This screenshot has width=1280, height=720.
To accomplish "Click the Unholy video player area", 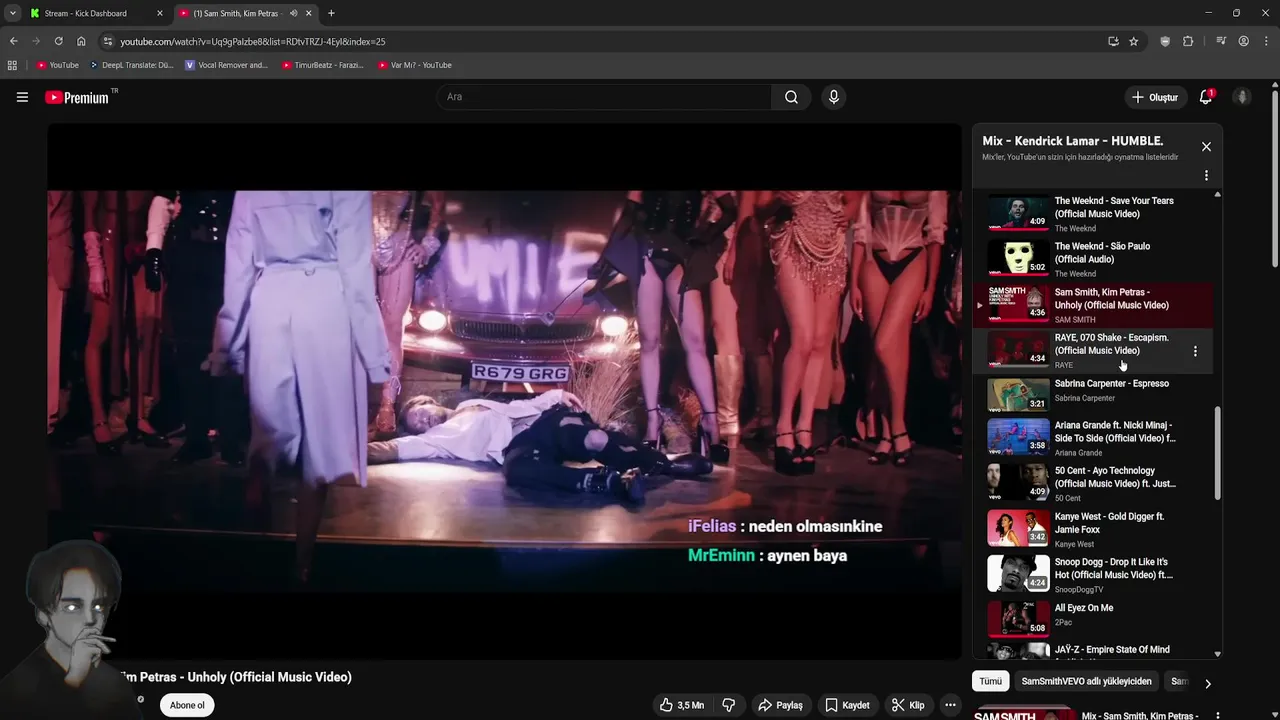I will tap(504, 391).
